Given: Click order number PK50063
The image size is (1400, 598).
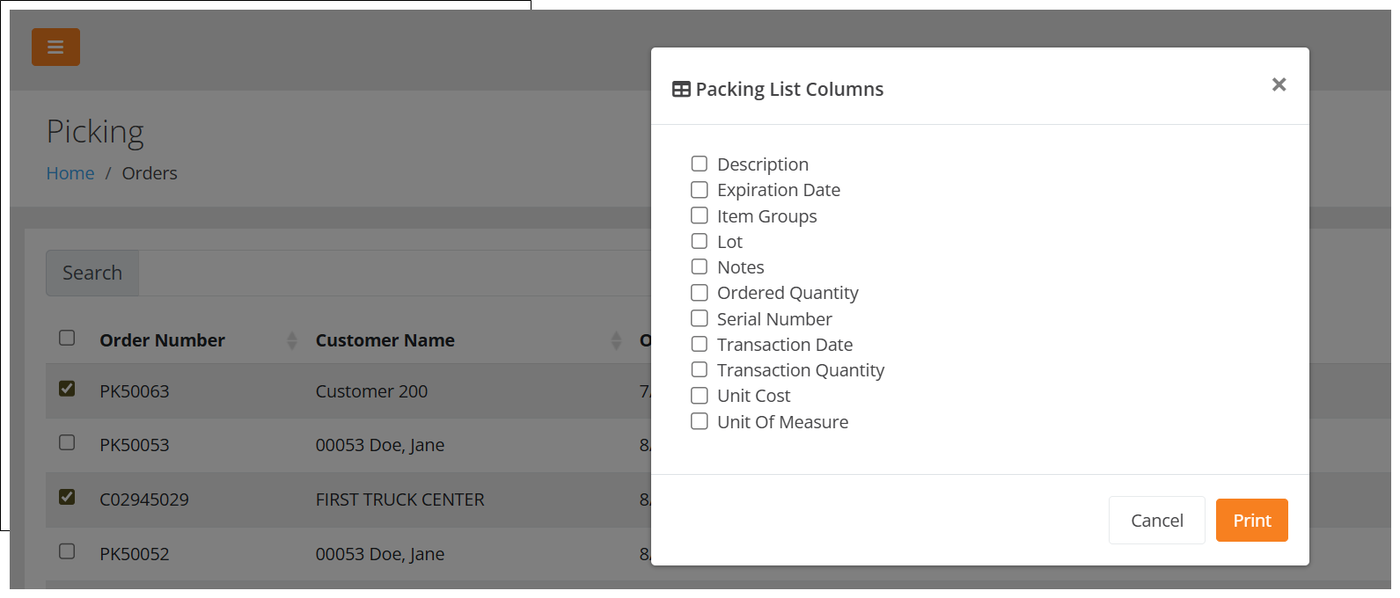Looking at the screenshot, I should pyautogui.click(x=134, y=391).
